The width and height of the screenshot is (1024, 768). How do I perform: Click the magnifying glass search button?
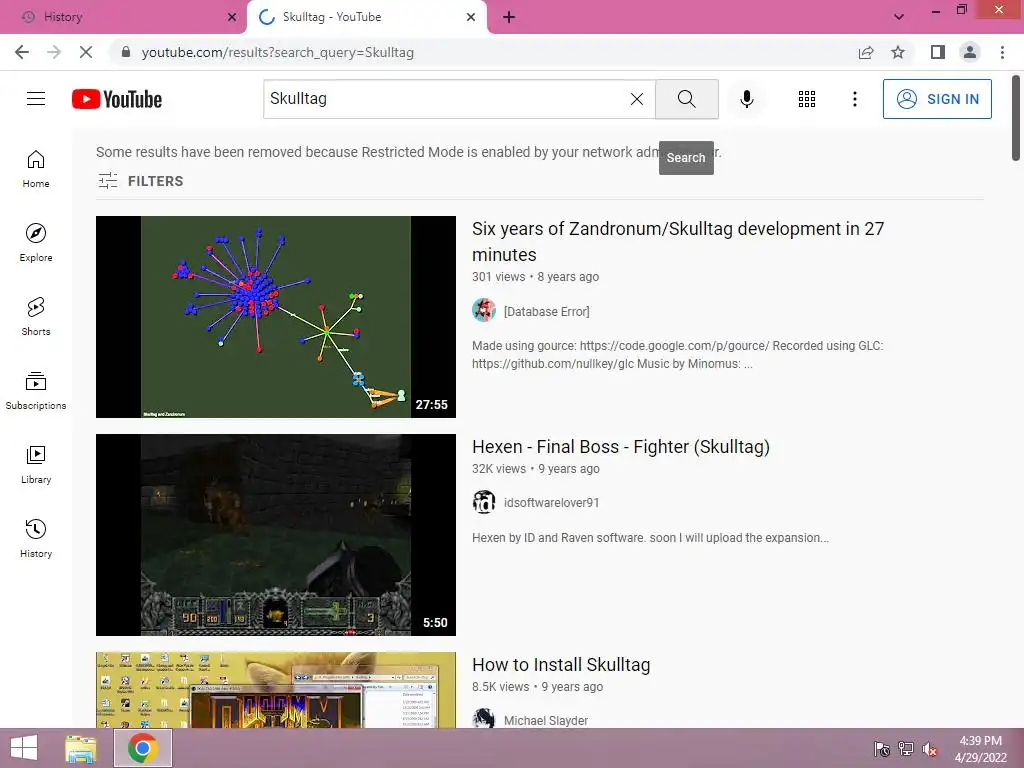(686, 99)
